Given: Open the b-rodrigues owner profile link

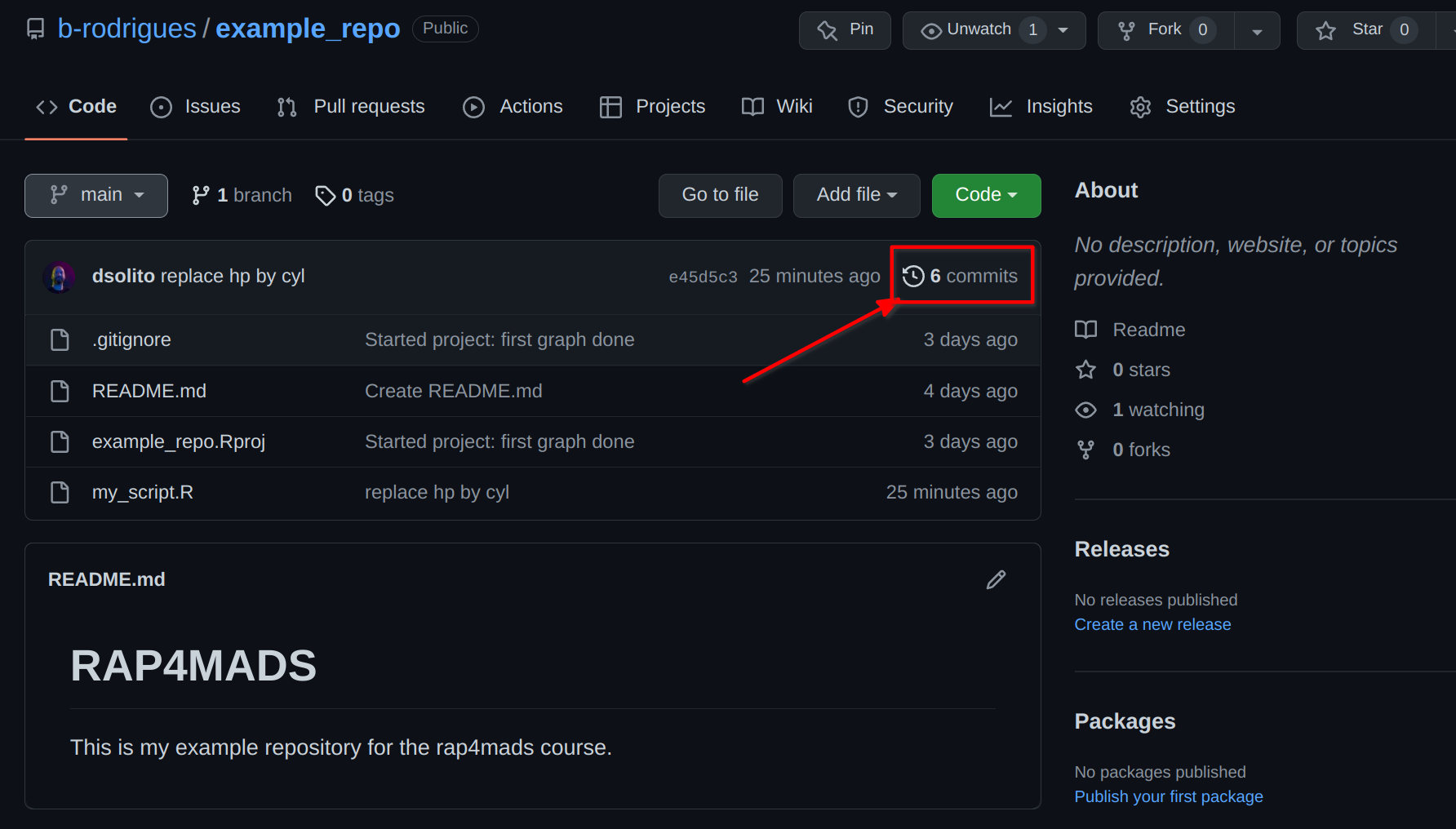Looking at the screenshot, I should (127, 29).
